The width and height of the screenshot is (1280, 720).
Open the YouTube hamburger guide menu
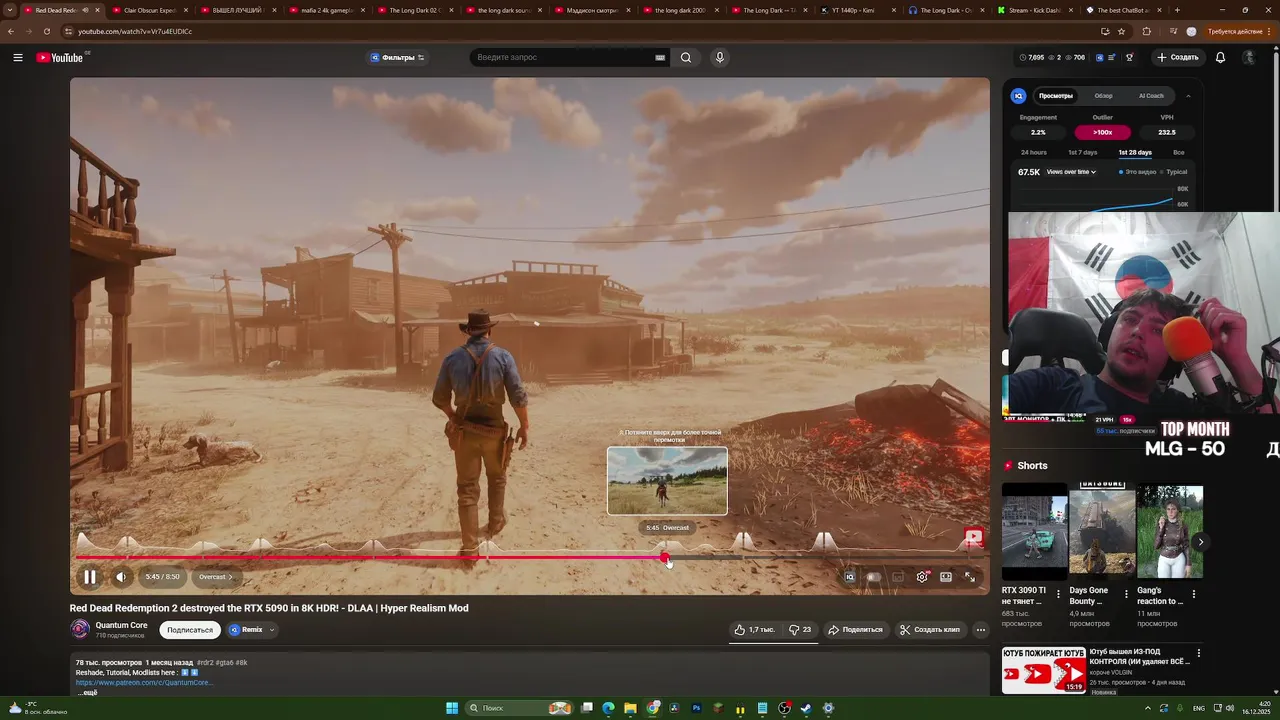[18, 57]
